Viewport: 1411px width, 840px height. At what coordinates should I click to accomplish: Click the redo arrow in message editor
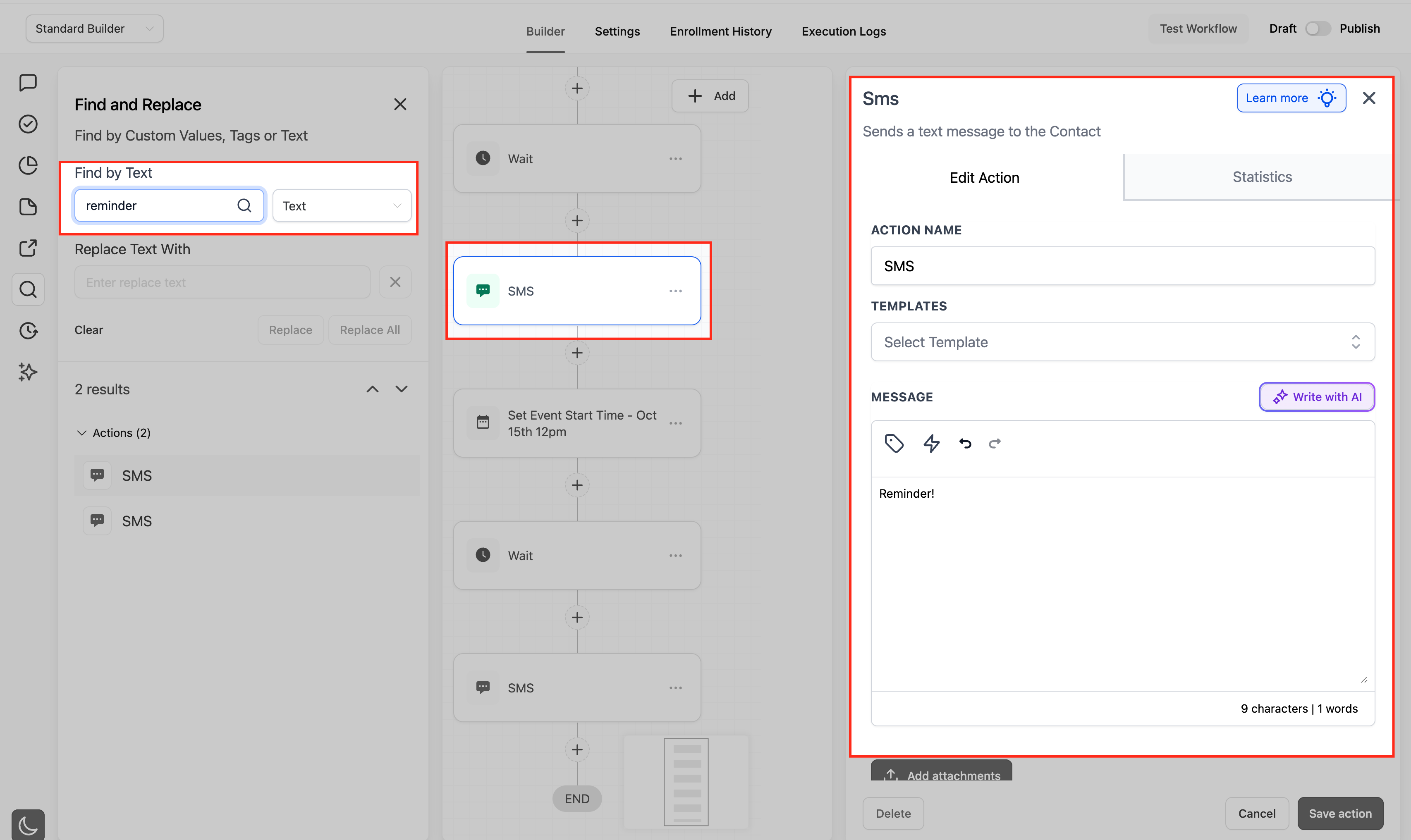coord(995,443)
